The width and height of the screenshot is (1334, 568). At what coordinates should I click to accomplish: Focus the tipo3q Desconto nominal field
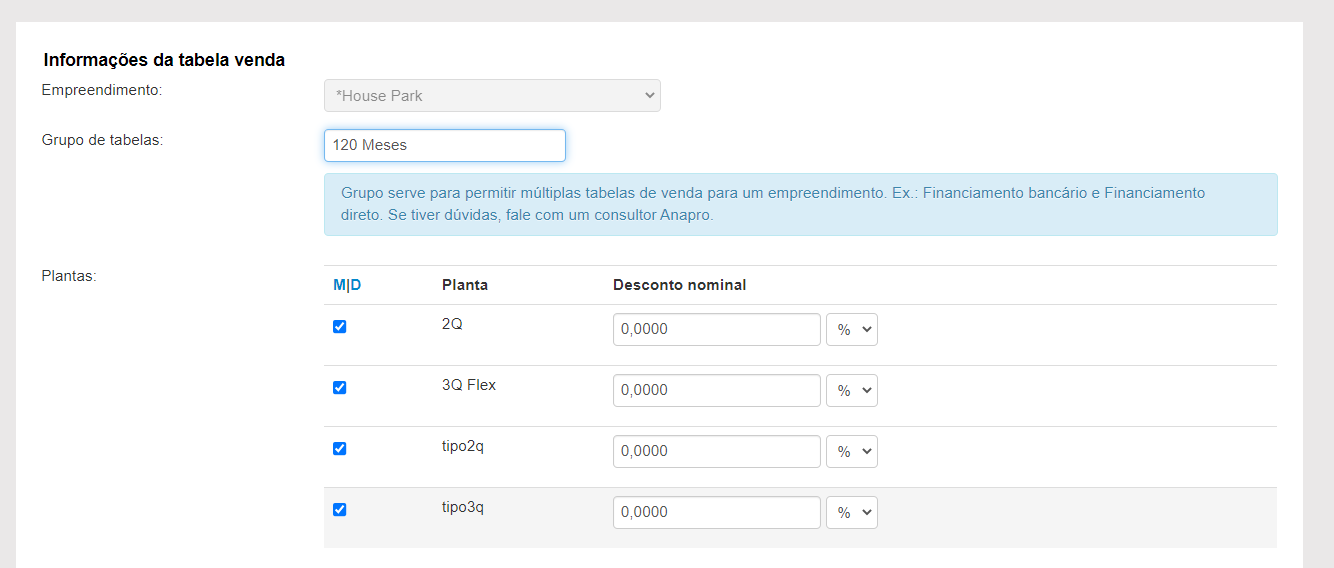716,513
